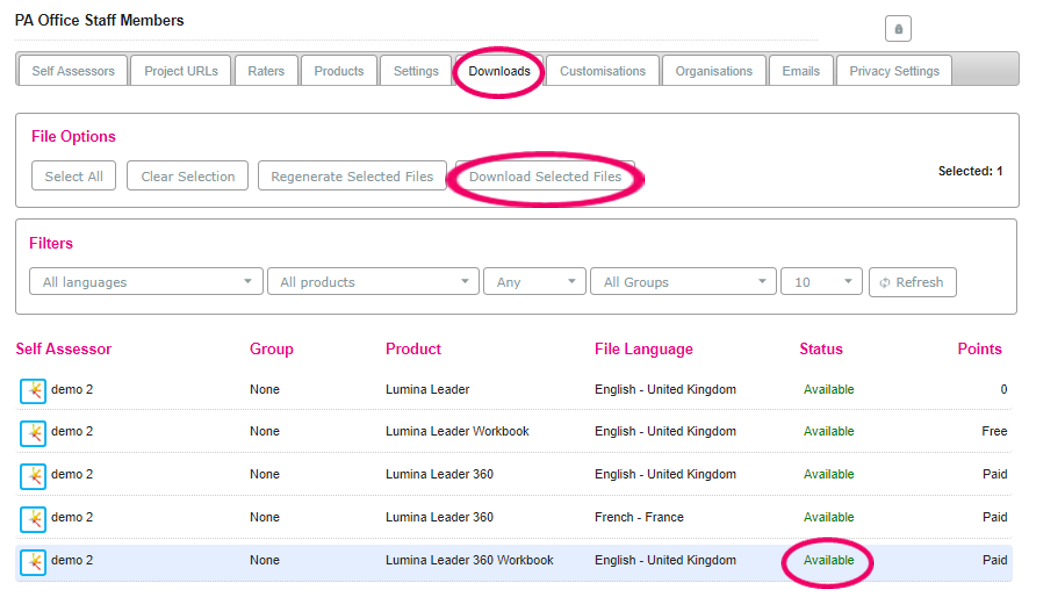
Task: Open the Any status dropdown
Action: point(535,282)
